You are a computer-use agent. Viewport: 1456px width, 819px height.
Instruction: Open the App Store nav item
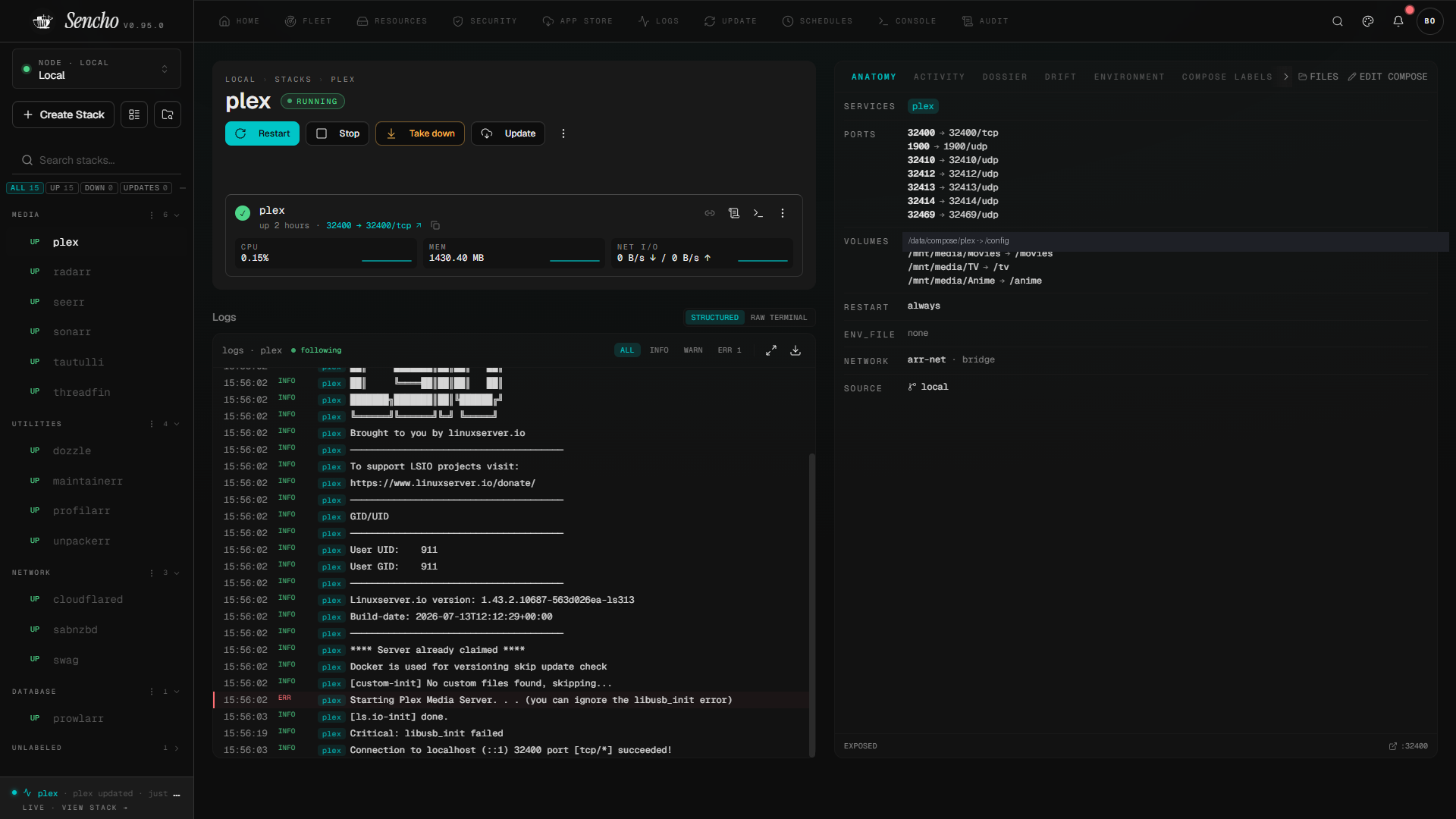[578, 21]
